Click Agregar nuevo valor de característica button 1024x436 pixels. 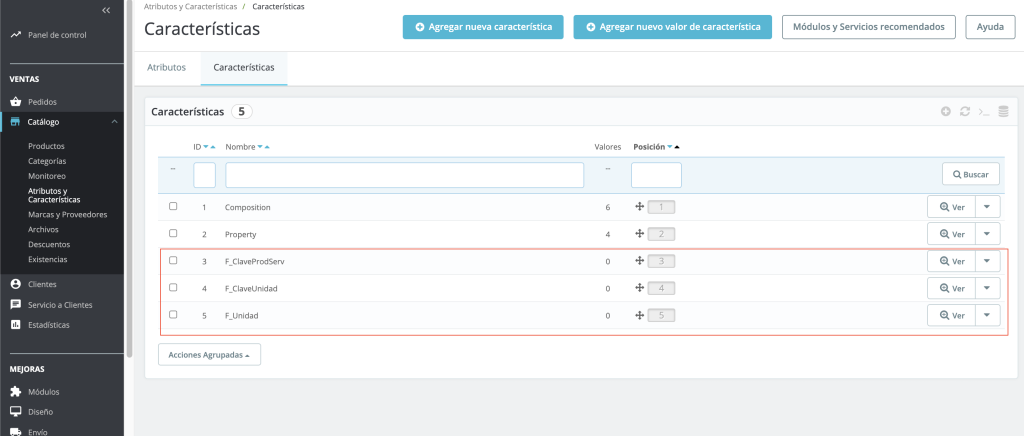point(673,27)
